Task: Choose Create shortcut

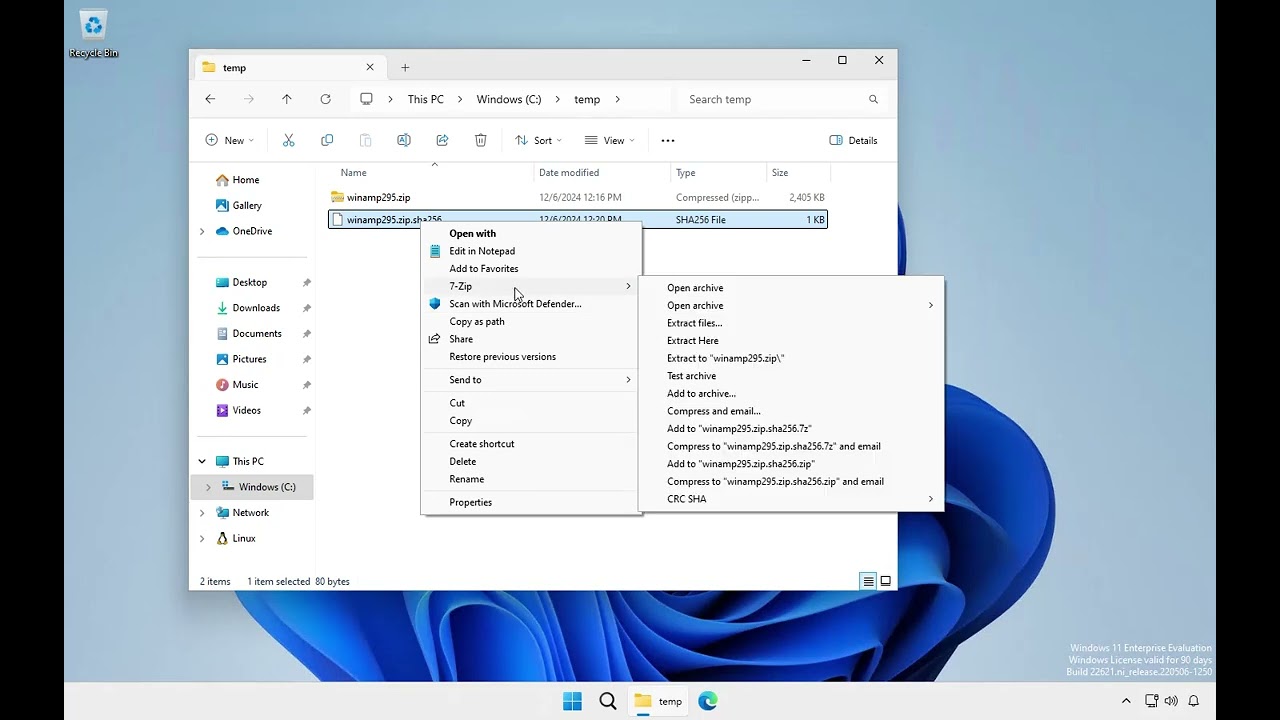Action: tap(531, 443)
